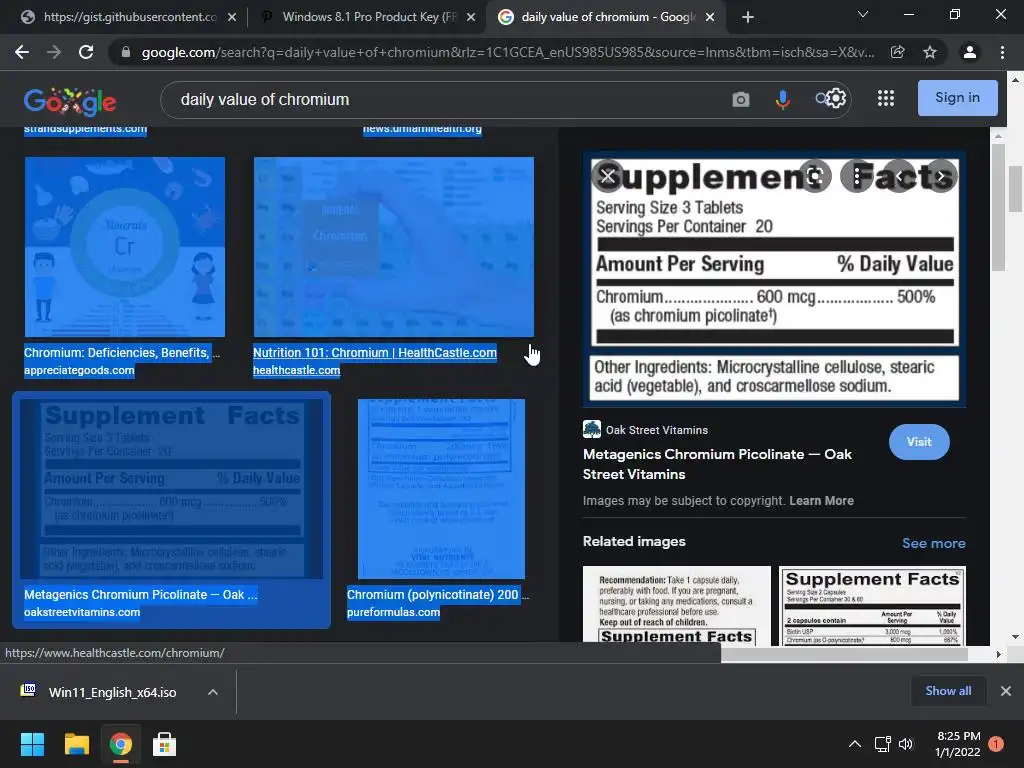The height and width of the screenshot is (768, 1024).
Task: Share this page from address bar
Action: coord(898,52)
